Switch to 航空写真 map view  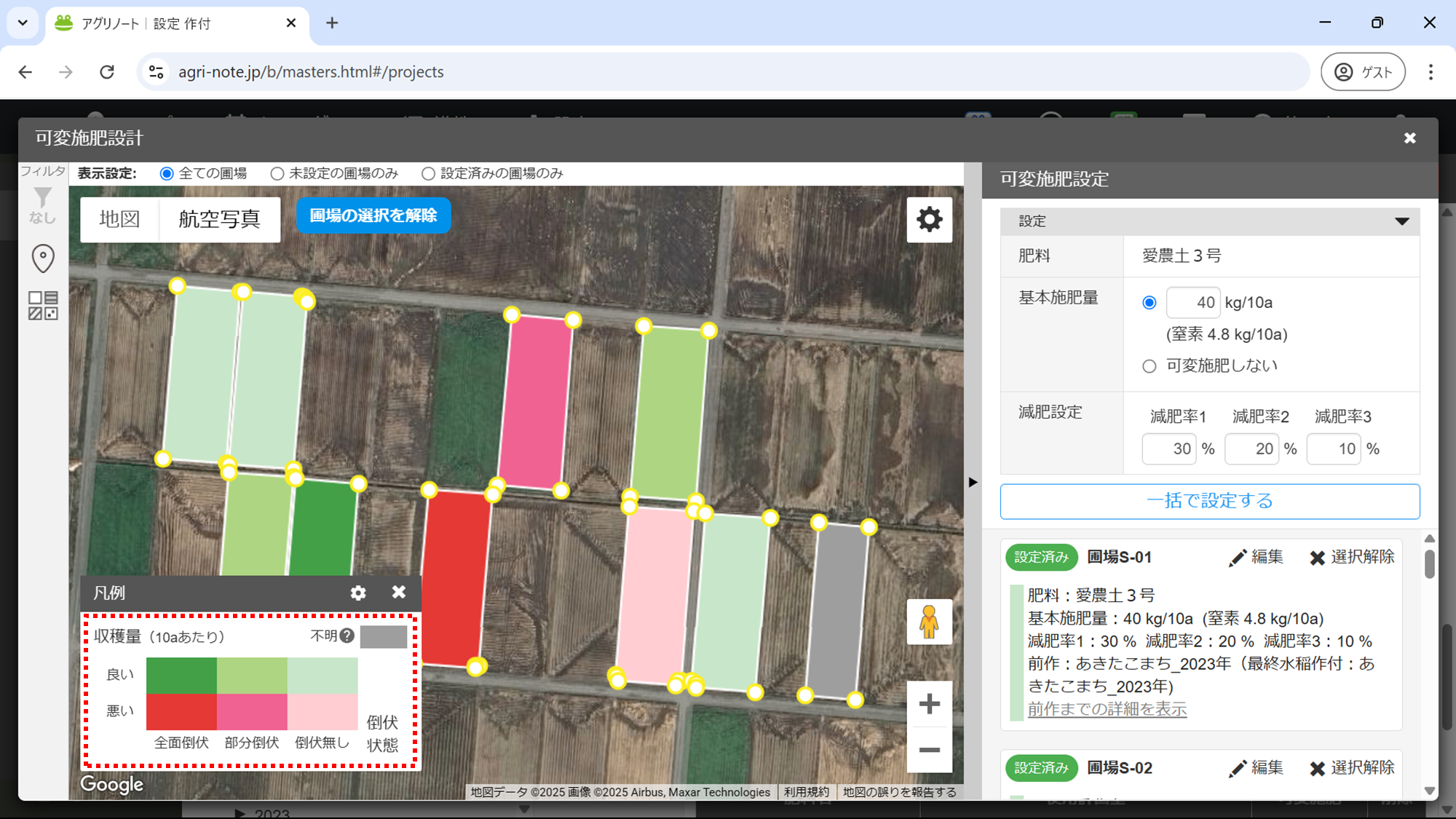219,219
